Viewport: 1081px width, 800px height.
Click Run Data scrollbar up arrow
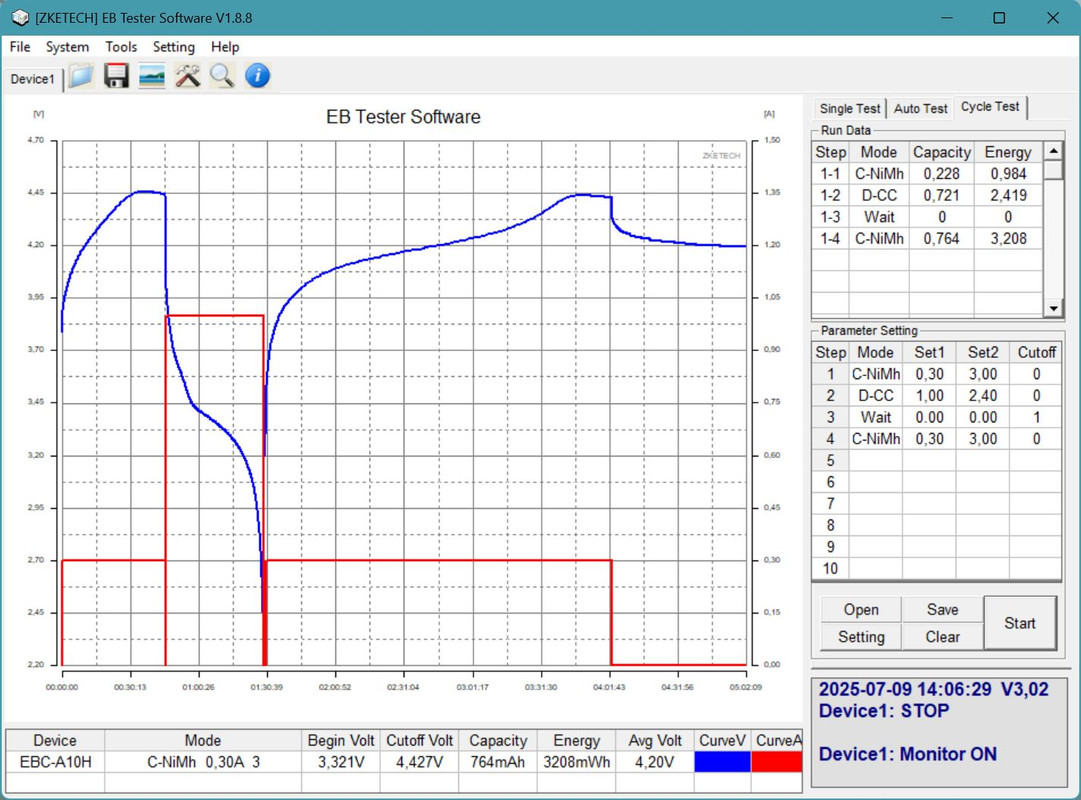1053,150
